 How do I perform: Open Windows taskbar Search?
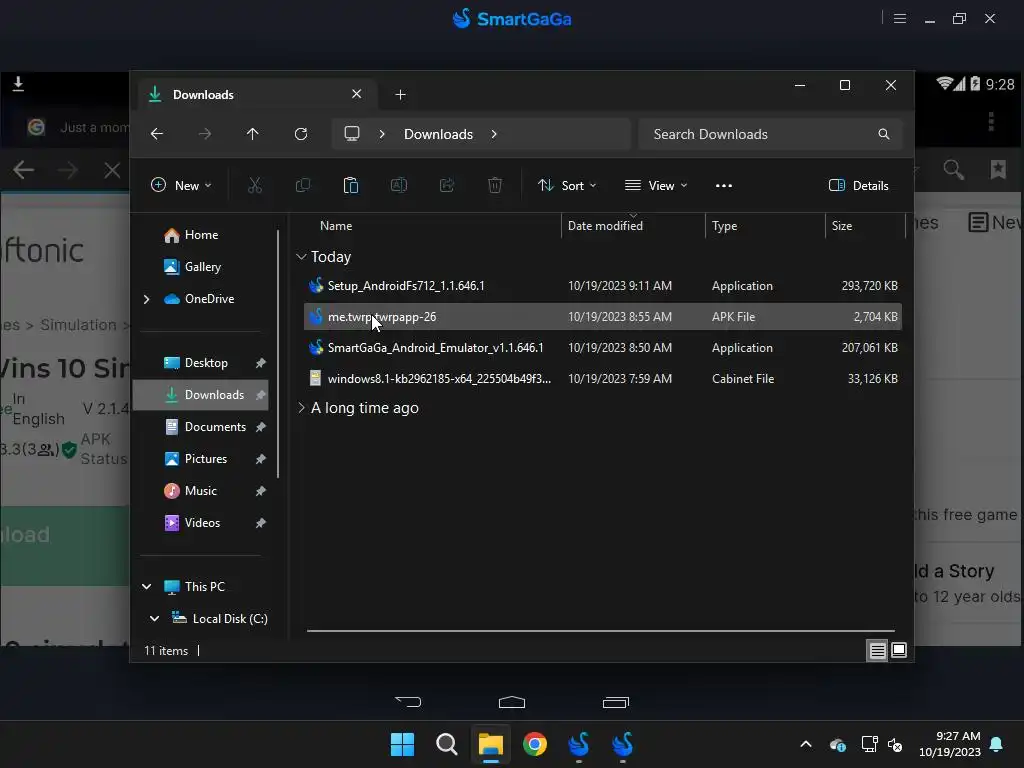pyautogui.click(x=447, y=744)
